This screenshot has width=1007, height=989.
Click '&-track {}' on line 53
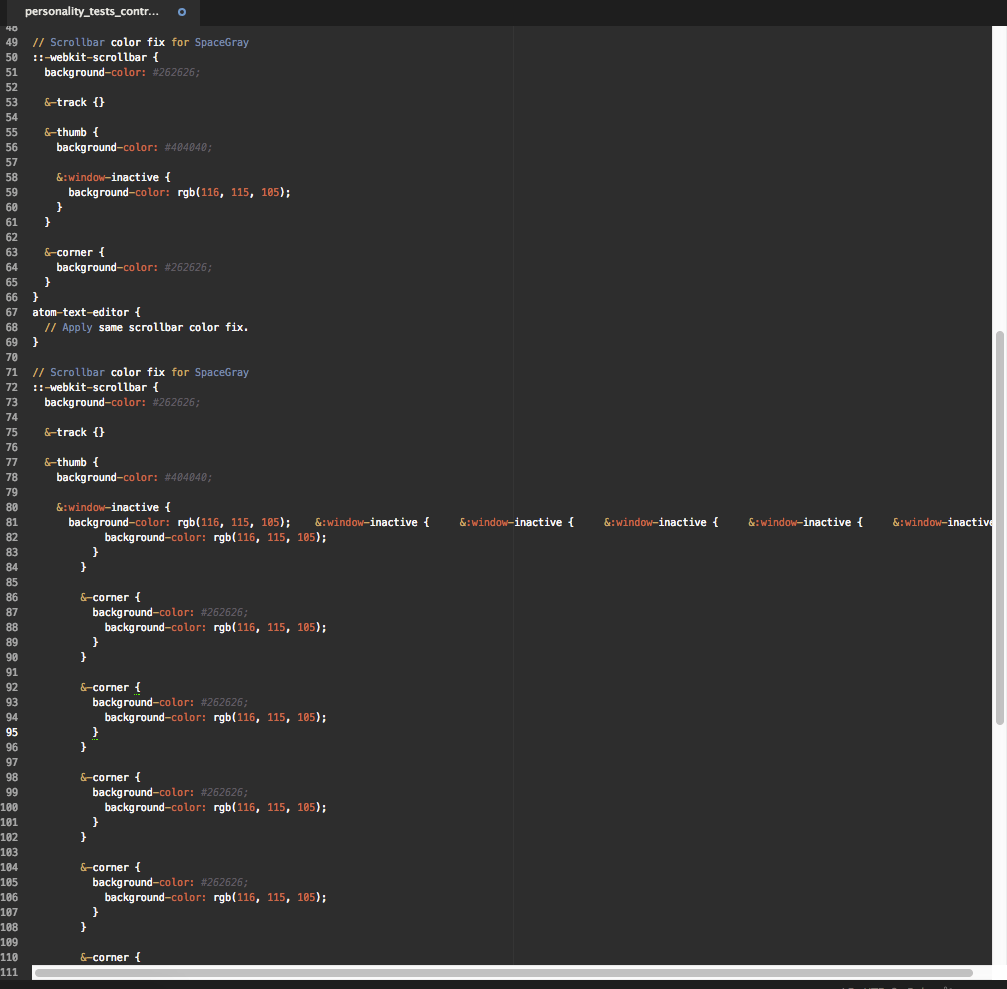tap(74, 102)
